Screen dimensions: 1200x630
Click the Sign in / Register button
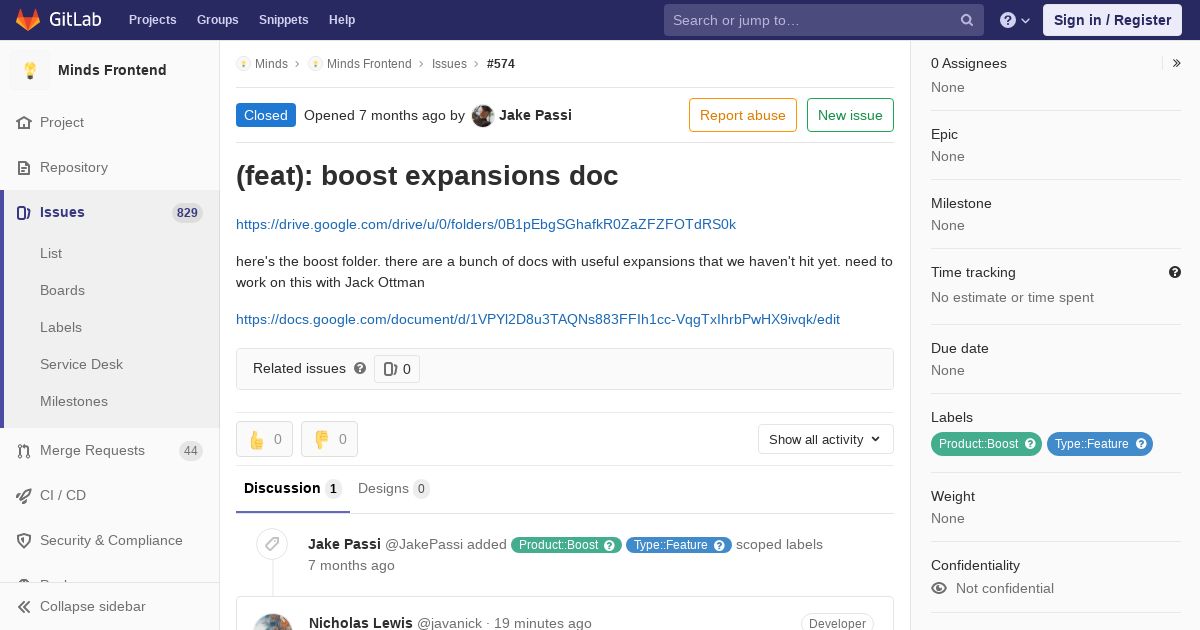[1112, 20]
